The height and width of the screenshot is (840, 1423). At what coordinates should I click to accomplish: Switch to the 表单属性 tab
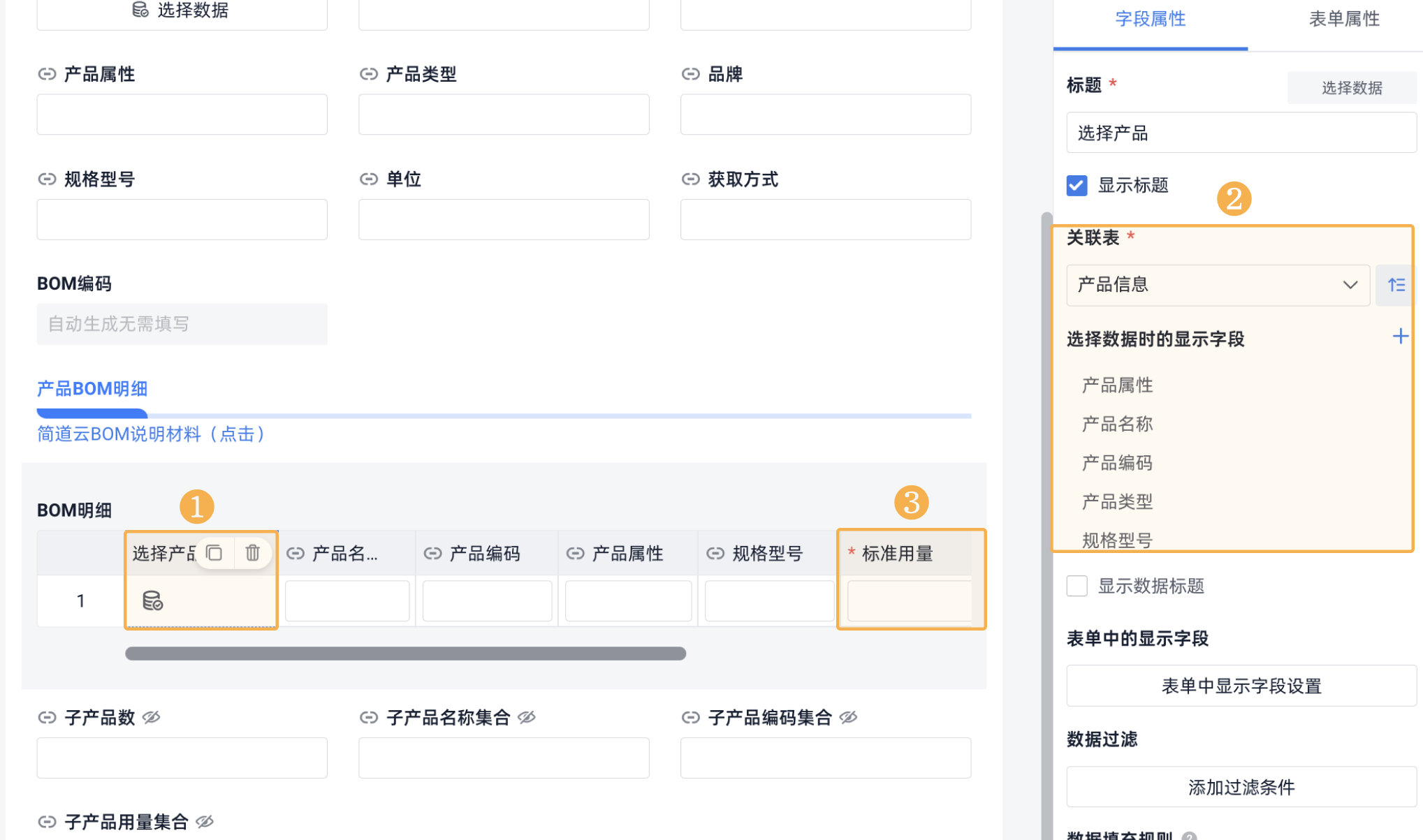[1343, 20]
